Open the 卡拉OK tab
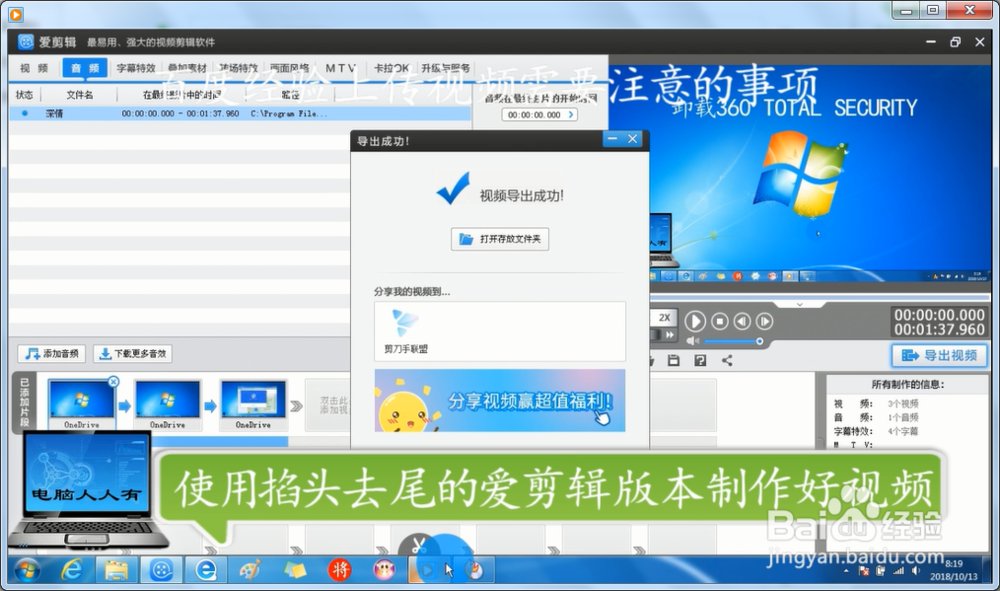Image resolution: width=1000 pixels, height=591 pixels. click(x=391, y=68)
